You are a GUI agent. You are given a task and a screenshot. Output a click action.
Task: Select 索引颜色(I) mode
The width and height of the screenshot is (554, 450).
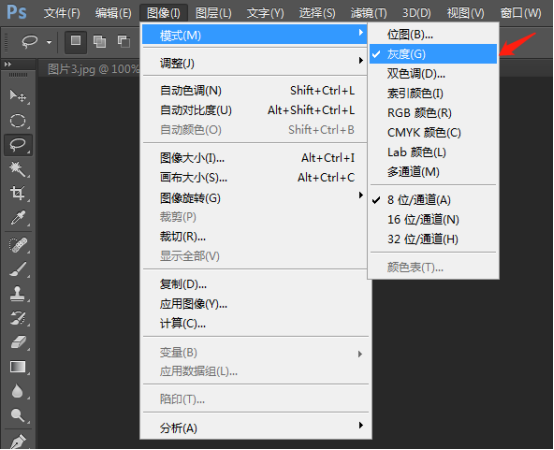(x=433, y=93)
